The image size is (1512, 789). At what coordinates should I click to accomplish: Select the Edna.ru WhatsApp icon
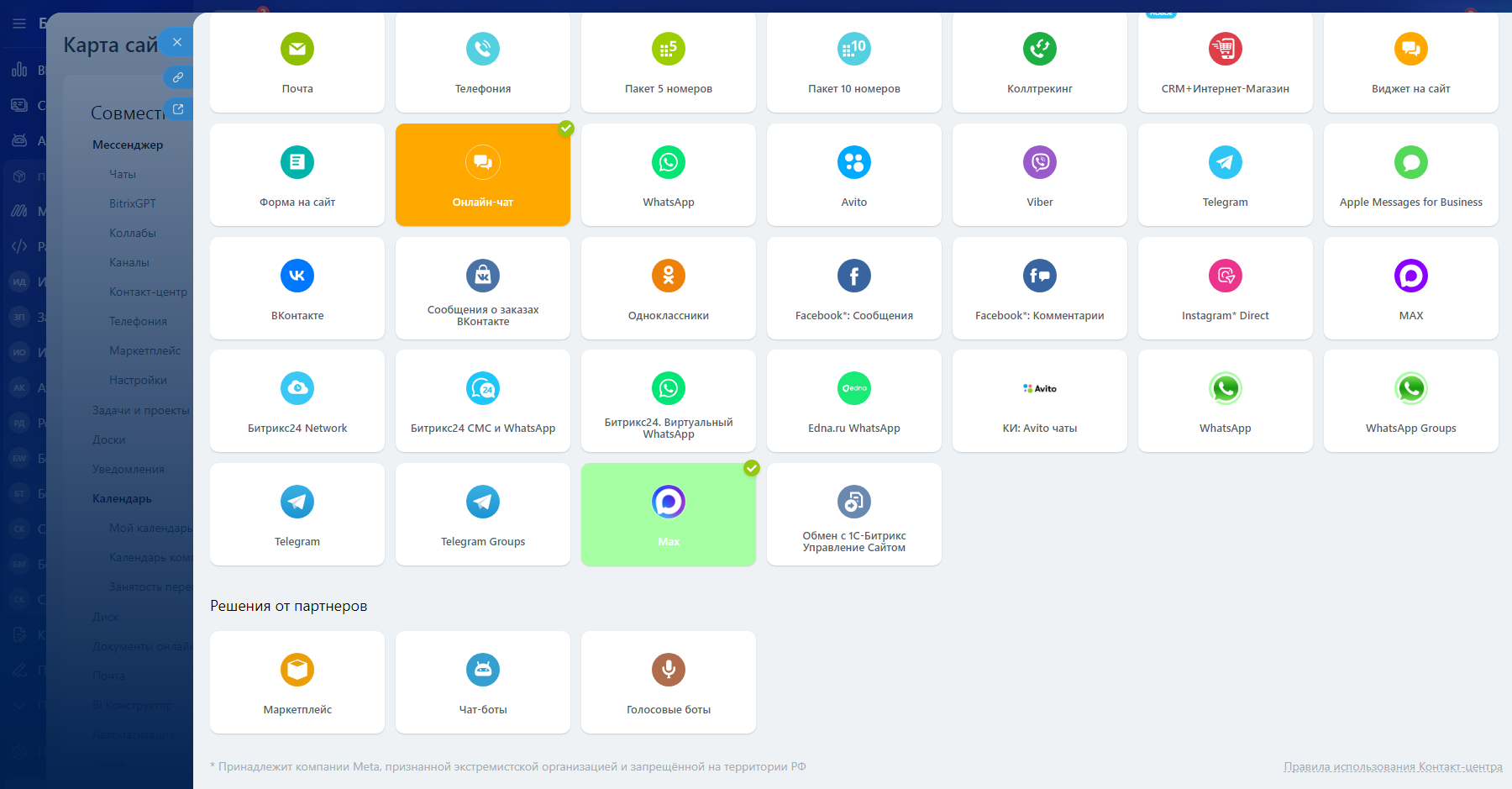[x=854, y=388]
